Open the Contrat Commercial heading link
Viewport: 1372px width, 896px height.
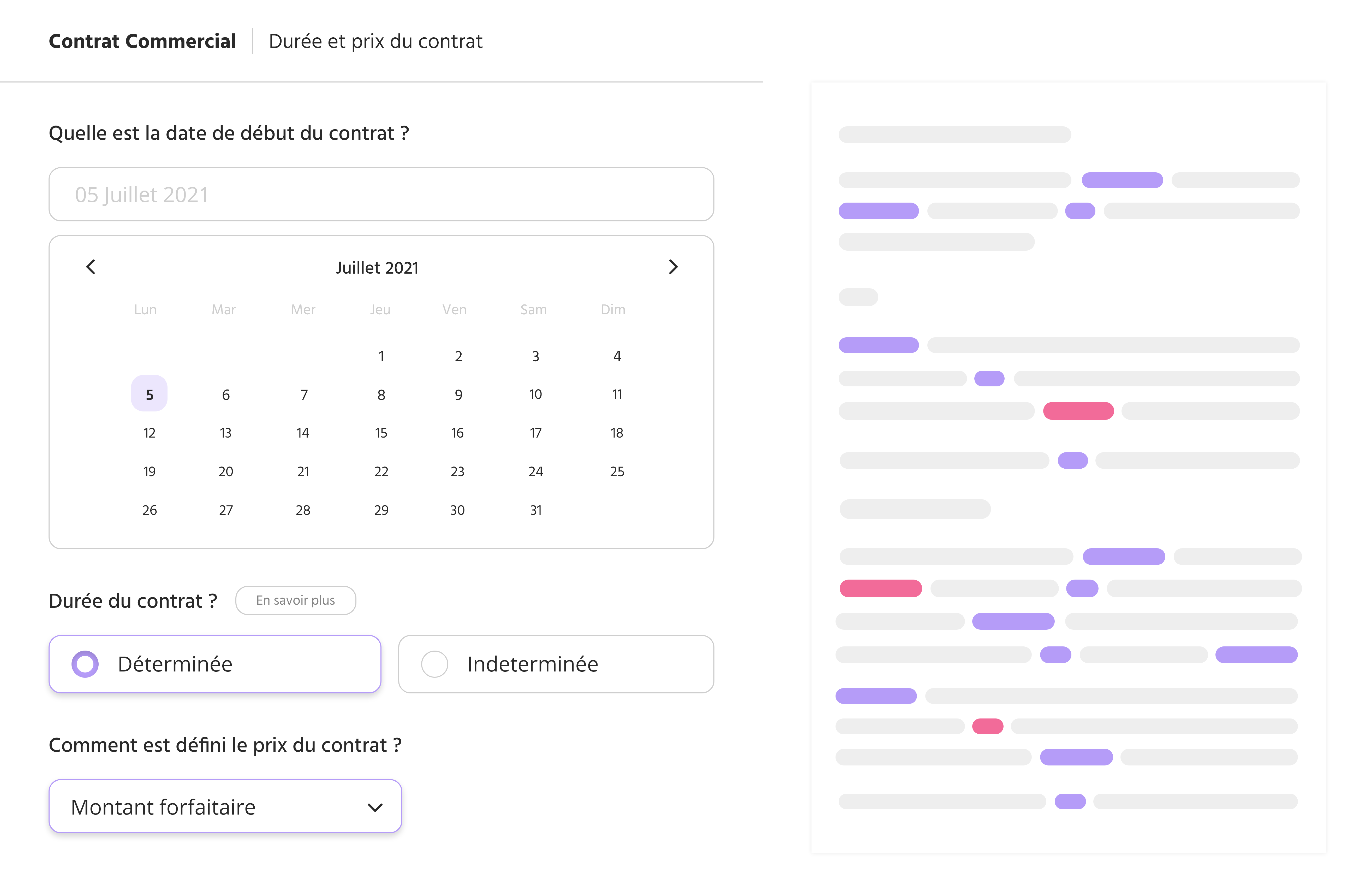tap(142, 42)
